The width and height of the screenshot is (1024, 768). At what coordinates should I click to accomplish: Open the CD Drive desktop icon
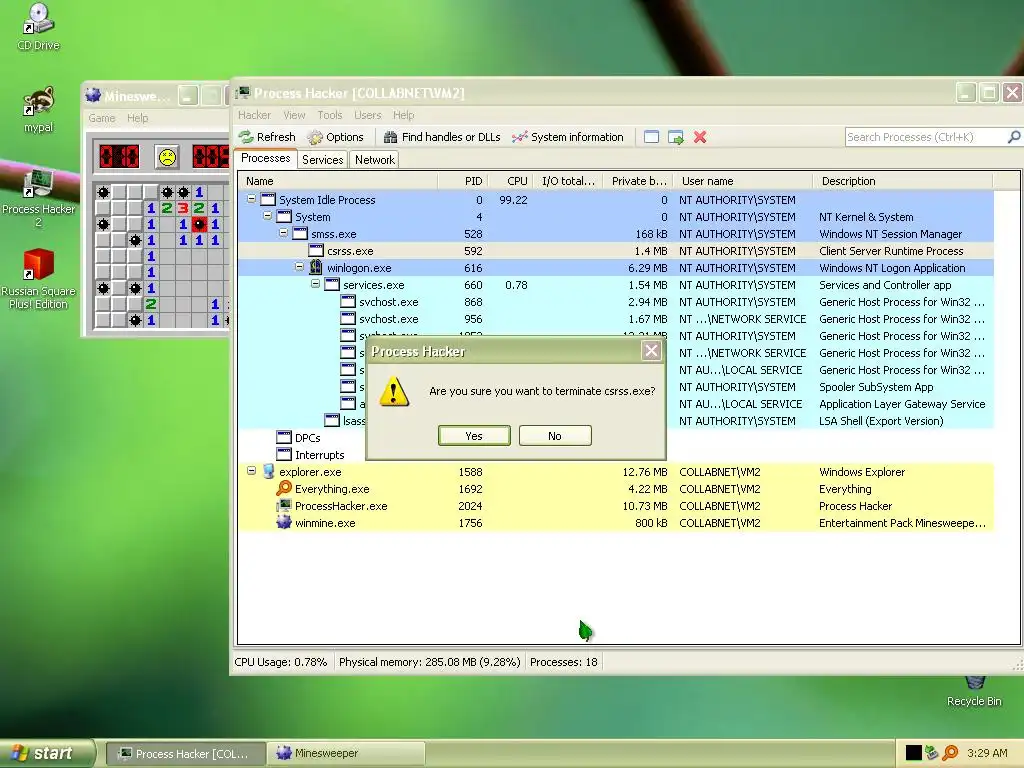tap(38, 27)
